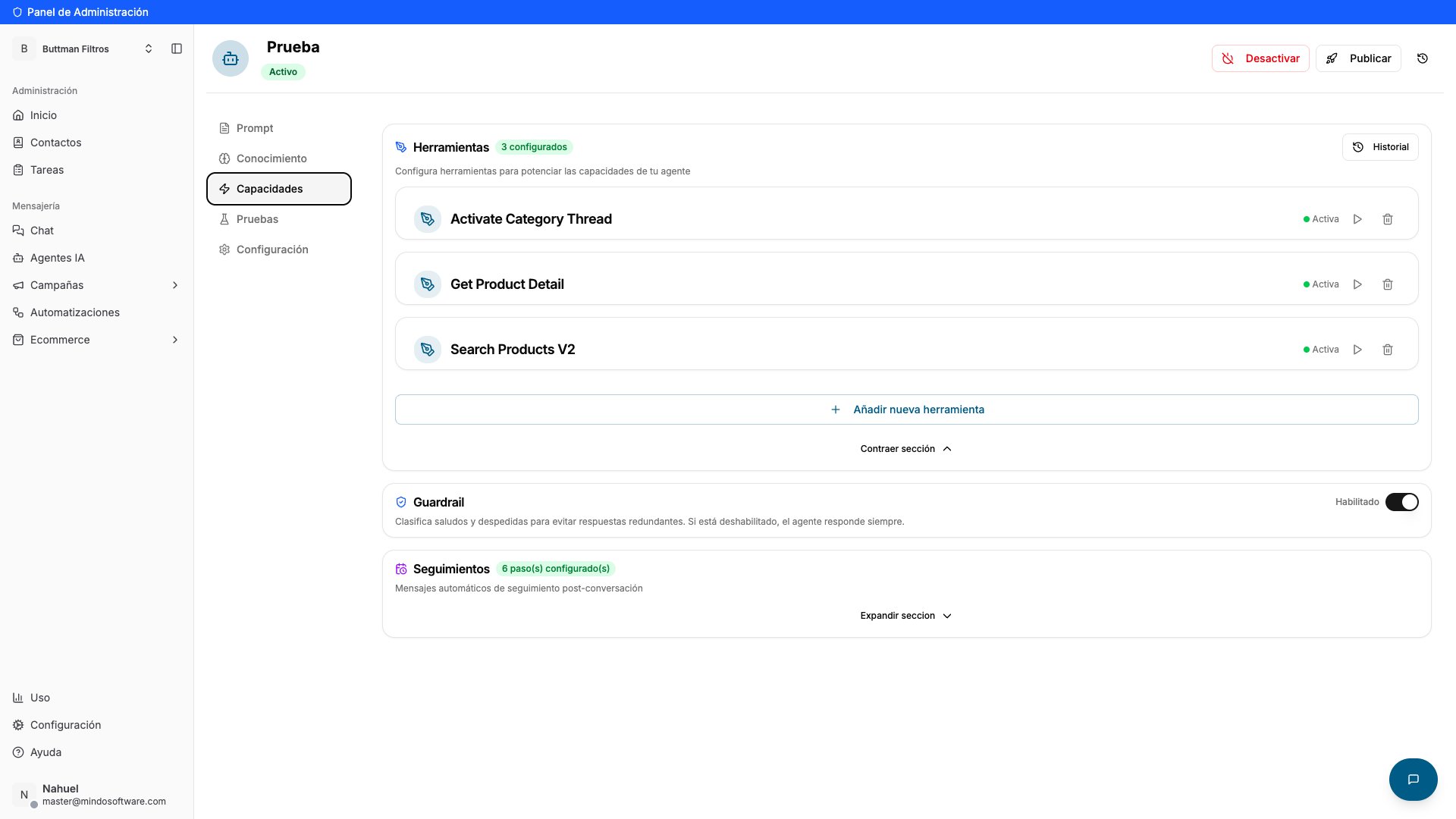The image size is (1456, 819).
Task: Open the agent Configuración tab
Action: [279, 249]
